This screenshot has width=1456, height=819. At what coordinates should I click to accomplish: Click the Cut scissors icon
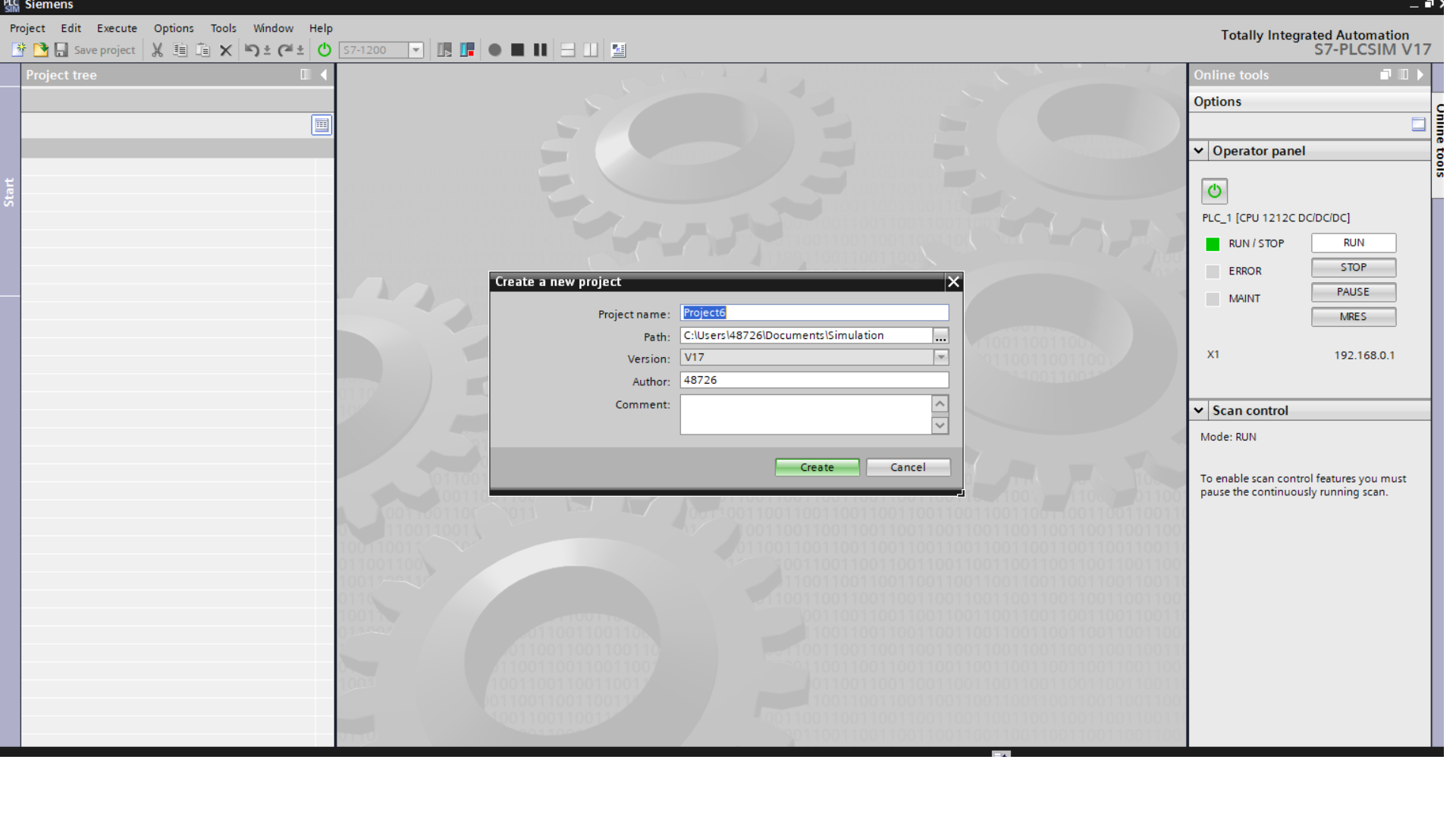157,50
